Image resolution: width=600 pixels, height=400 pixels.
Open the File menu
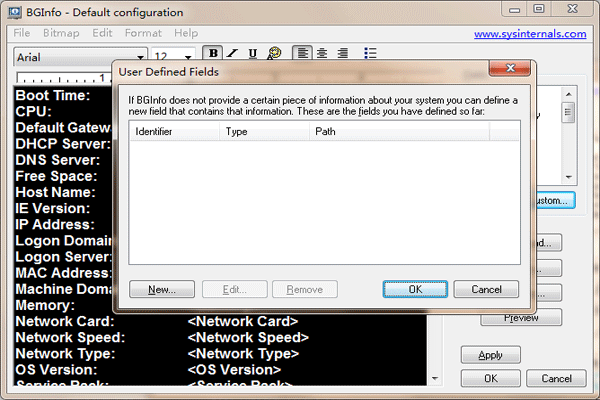pyautogui.click(x=22, y=33)
